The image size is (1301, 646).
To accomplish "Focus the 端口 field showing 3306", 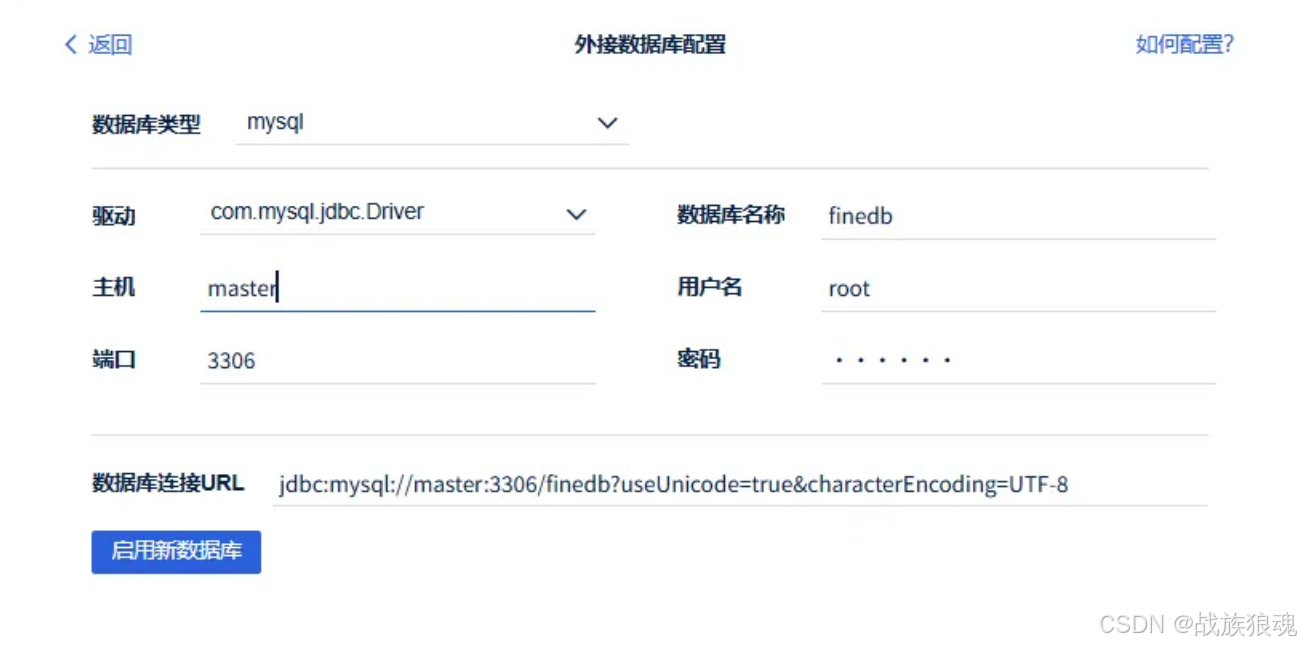I will [x=397, y=361].
